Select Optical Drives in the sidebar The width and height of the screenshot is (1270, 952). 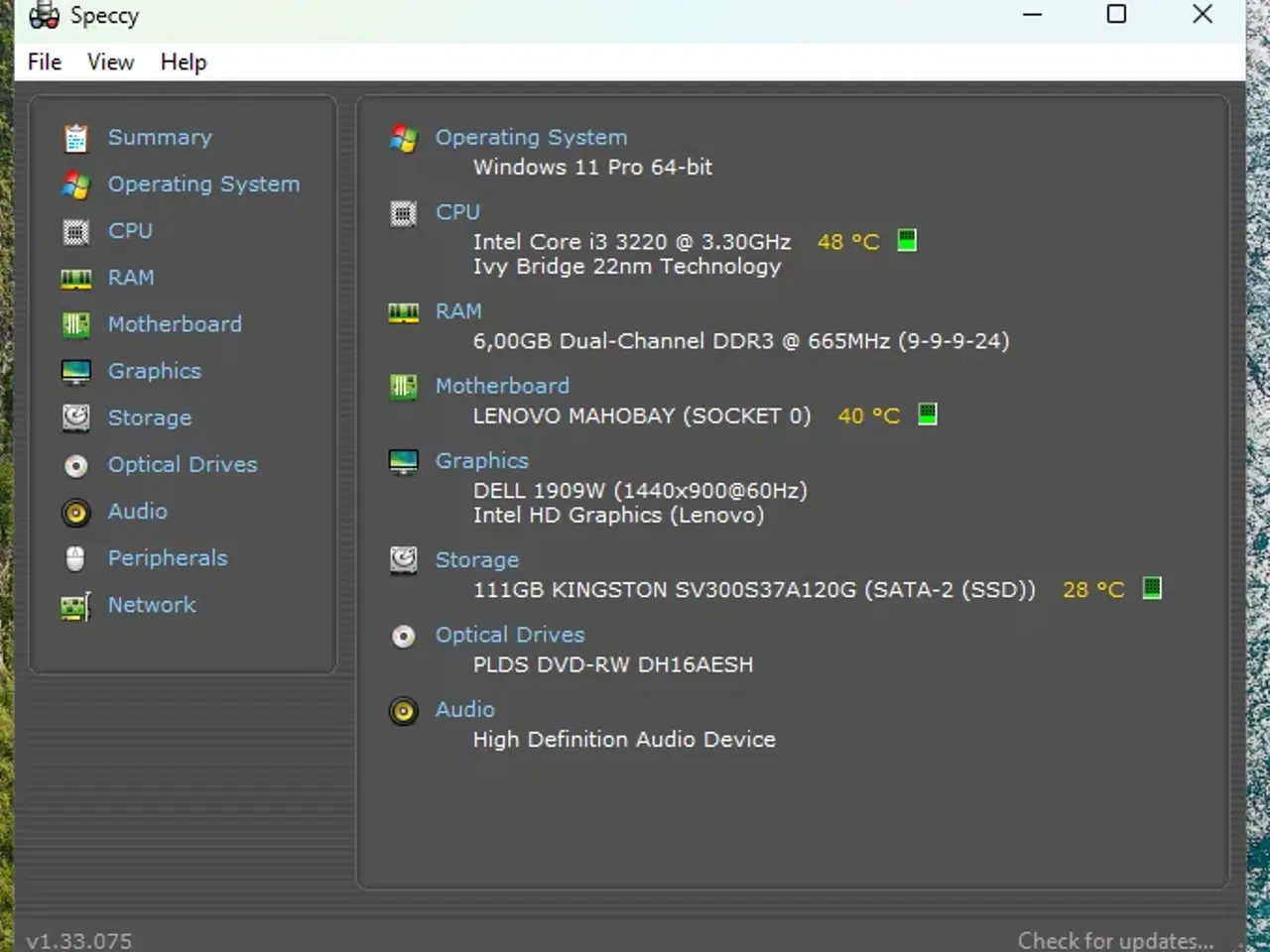point(183,464)
